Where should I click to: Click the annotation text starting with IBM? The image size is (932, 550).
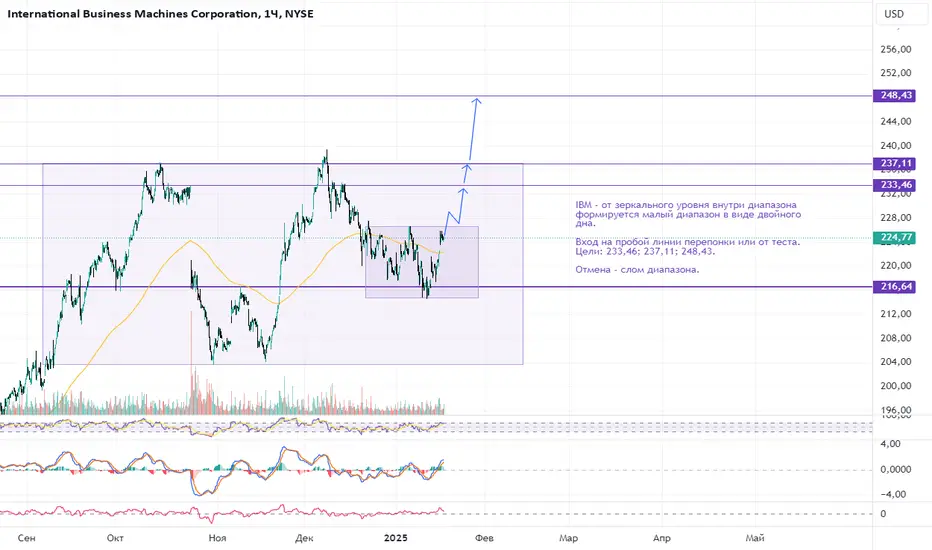click(688, 214)
